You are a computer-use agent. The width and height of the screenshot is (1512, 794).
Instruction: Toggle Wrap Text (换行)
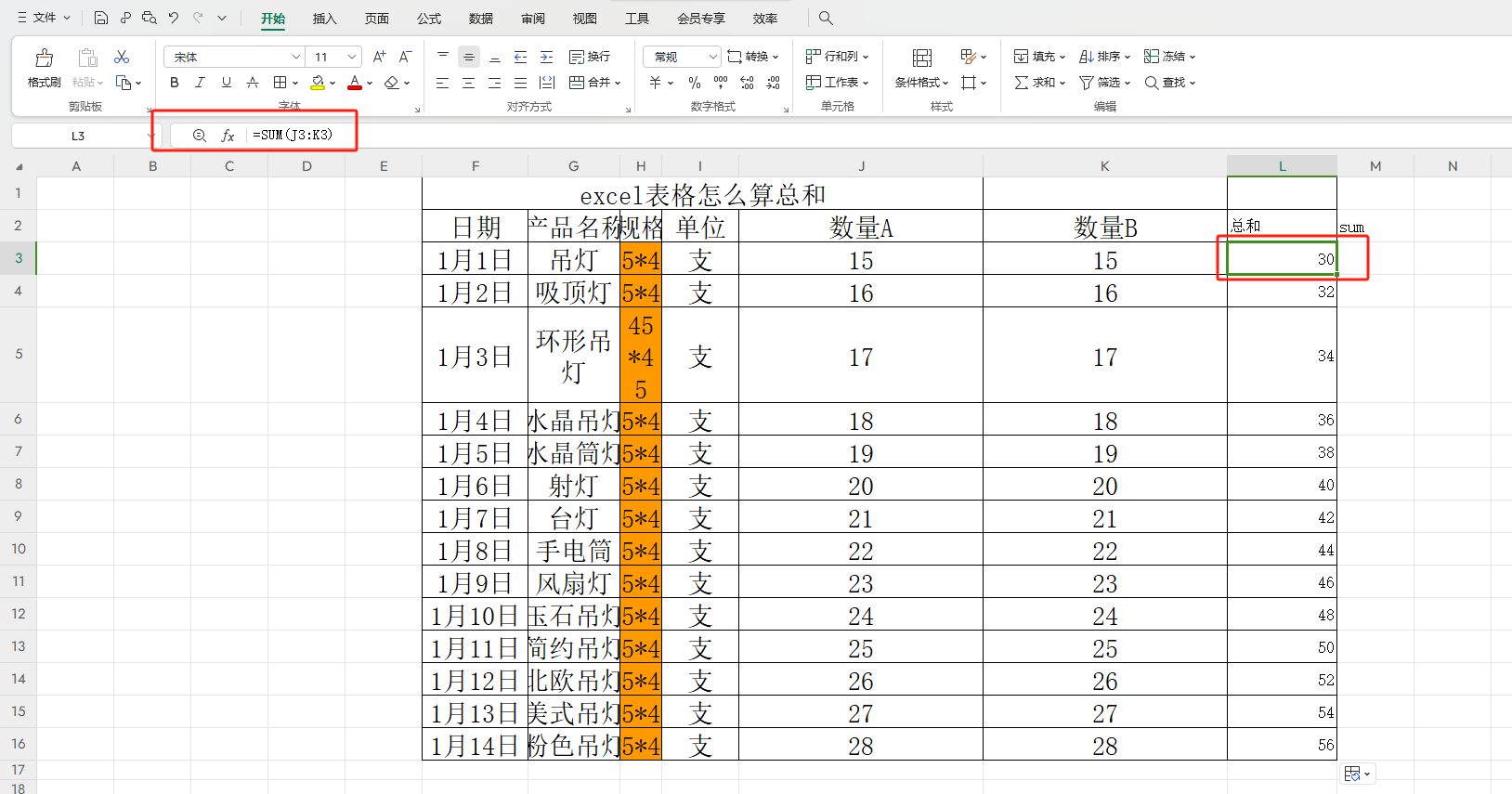point(590,57)
